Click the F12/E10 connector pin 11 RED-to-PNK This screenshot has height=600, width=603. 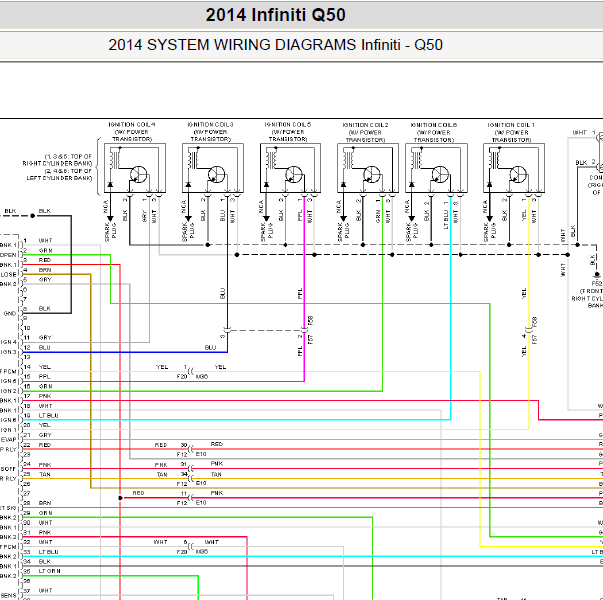pos(191,498)
